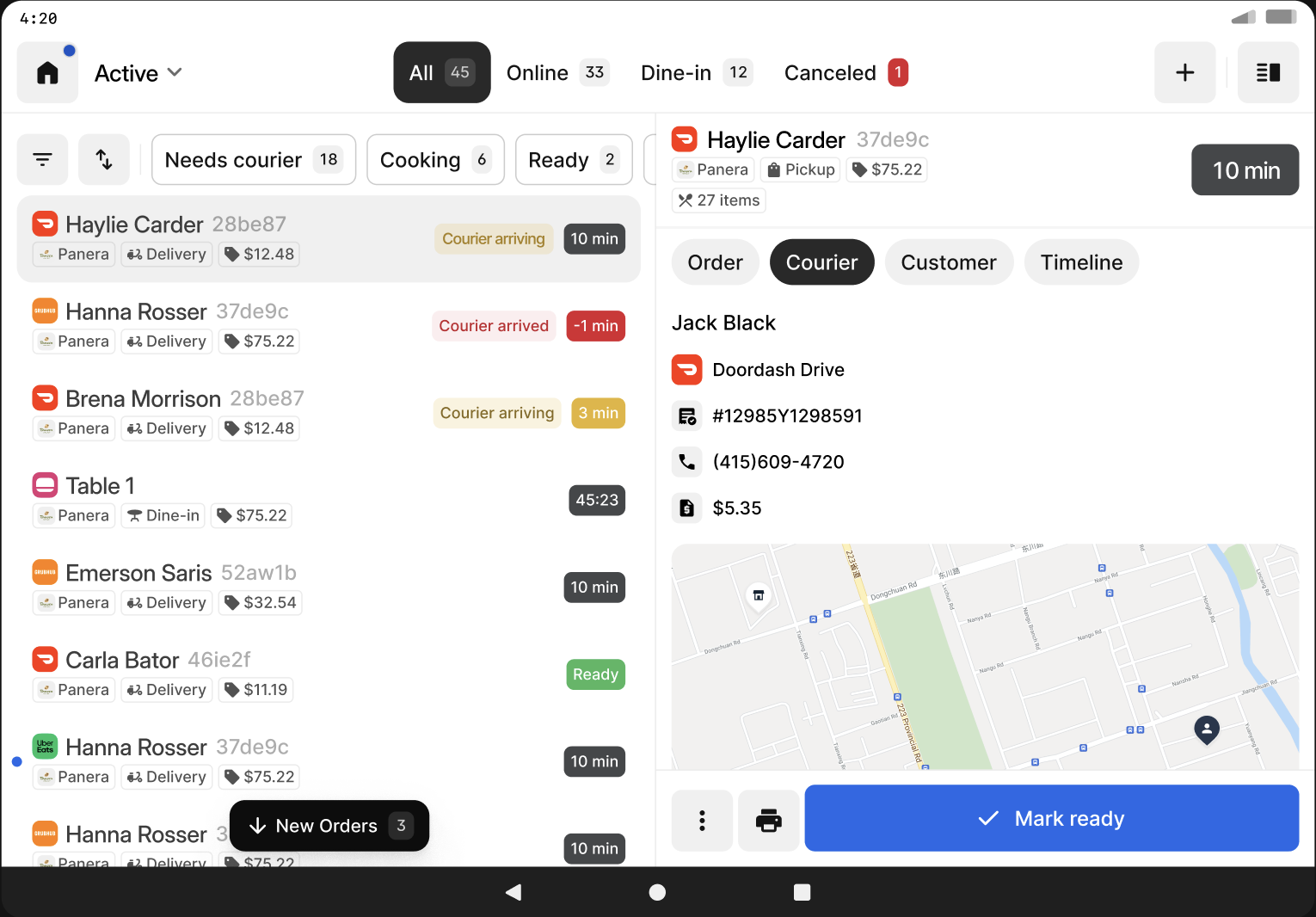Toggle the side panel layout icon

coord(1268,73)
